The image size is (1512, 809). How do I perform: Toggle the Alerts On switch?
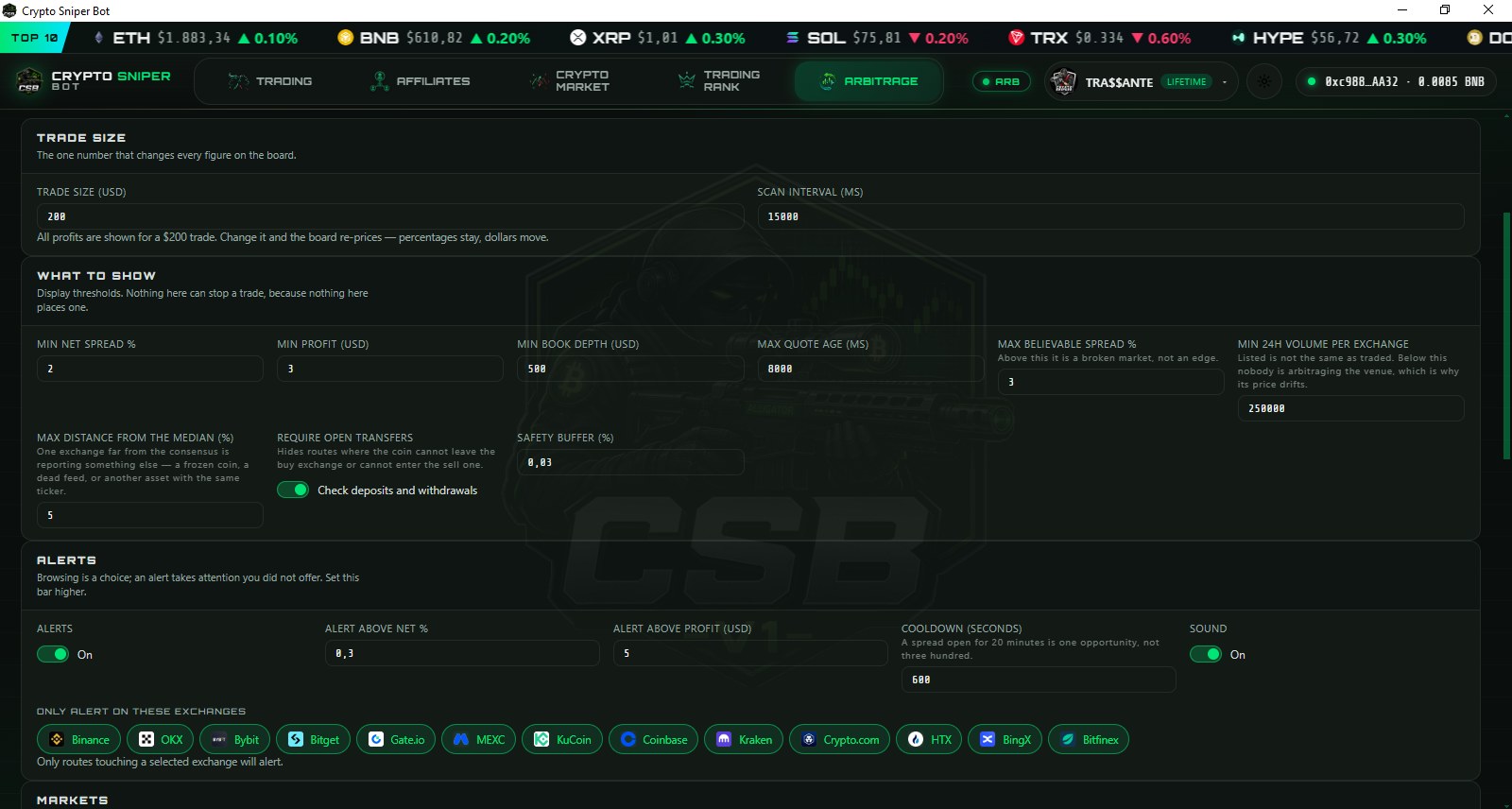tap(53, 654)
